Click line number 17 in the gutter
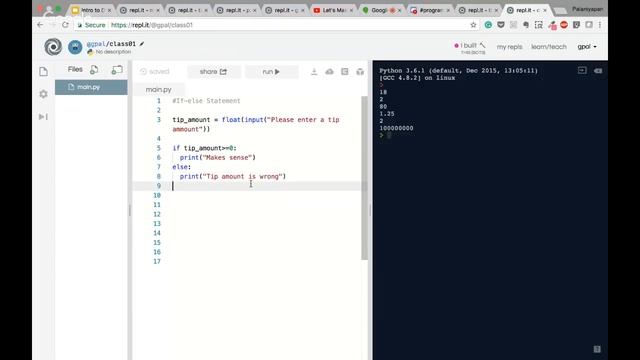This screenshot has height=360, width=640. [x=157, y=261]
